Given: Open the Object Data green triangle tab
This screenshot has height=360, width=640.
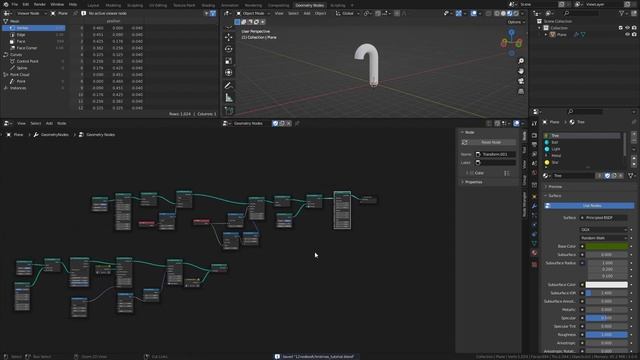Looking at the screenshot, I should [x=534, y=243].
